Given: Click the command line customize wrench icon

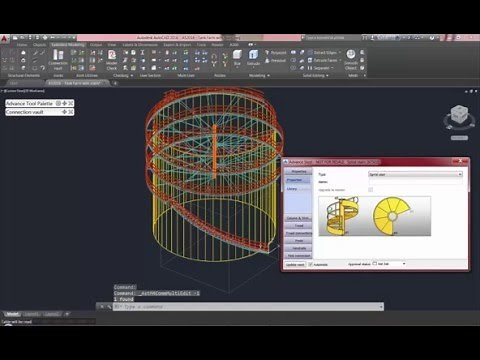Looking at the screenshot, I should pyautogui.click(x=109, y=307).
